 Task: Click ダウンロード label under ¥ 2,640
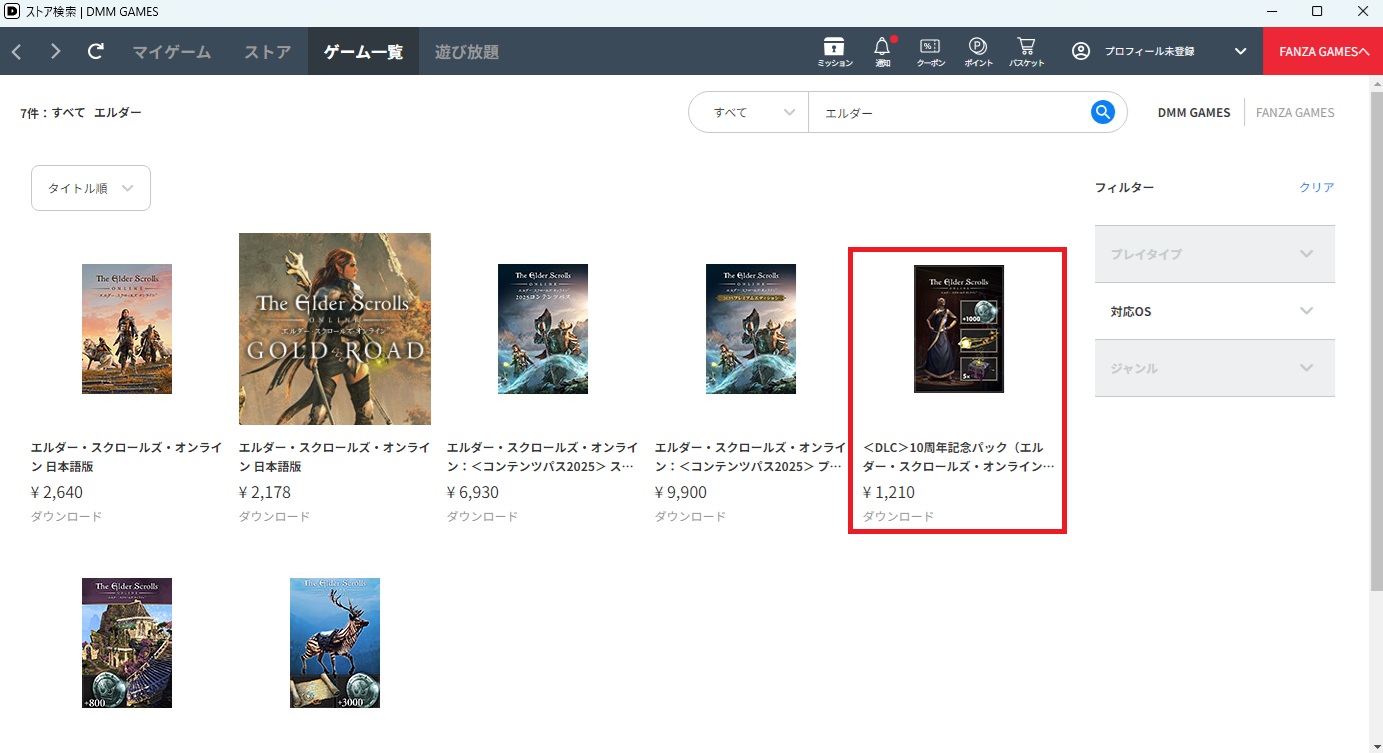66,517
